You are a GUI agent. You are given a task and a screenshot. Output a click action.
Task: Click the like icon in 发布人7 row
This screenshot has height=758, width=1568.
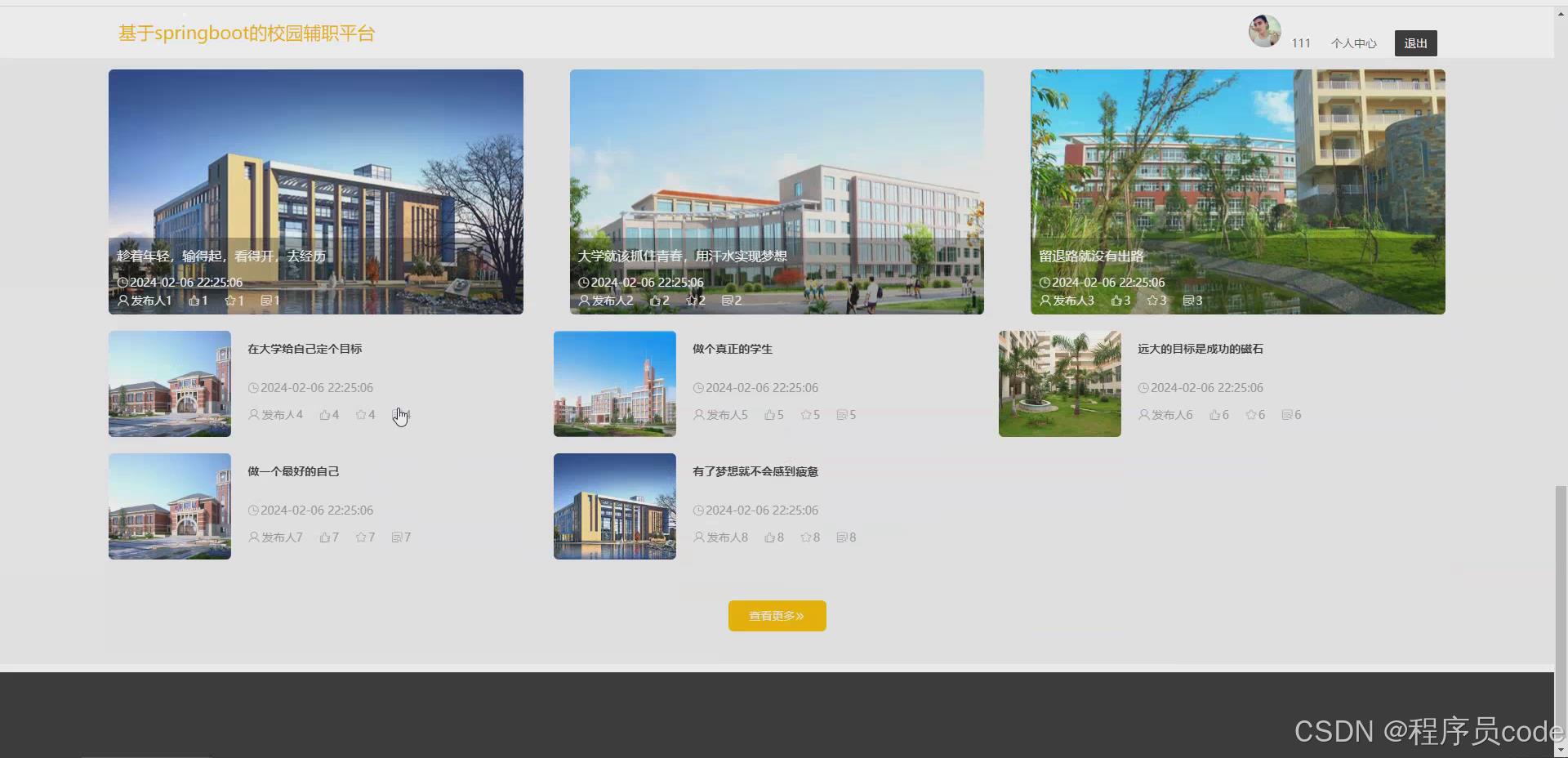[324, 537]
